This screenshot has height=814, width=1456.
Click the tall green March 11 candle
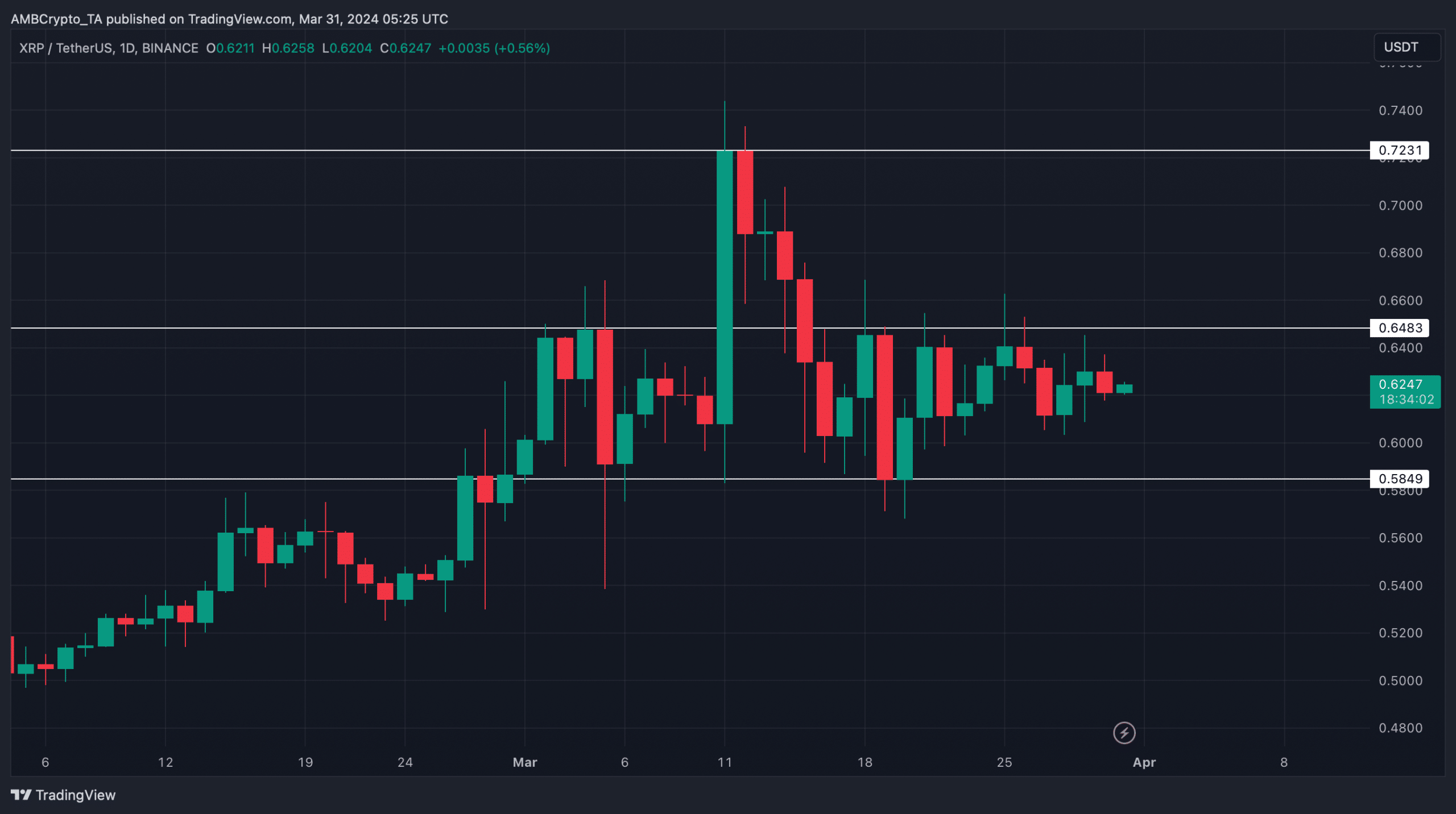tap(725, 287)
